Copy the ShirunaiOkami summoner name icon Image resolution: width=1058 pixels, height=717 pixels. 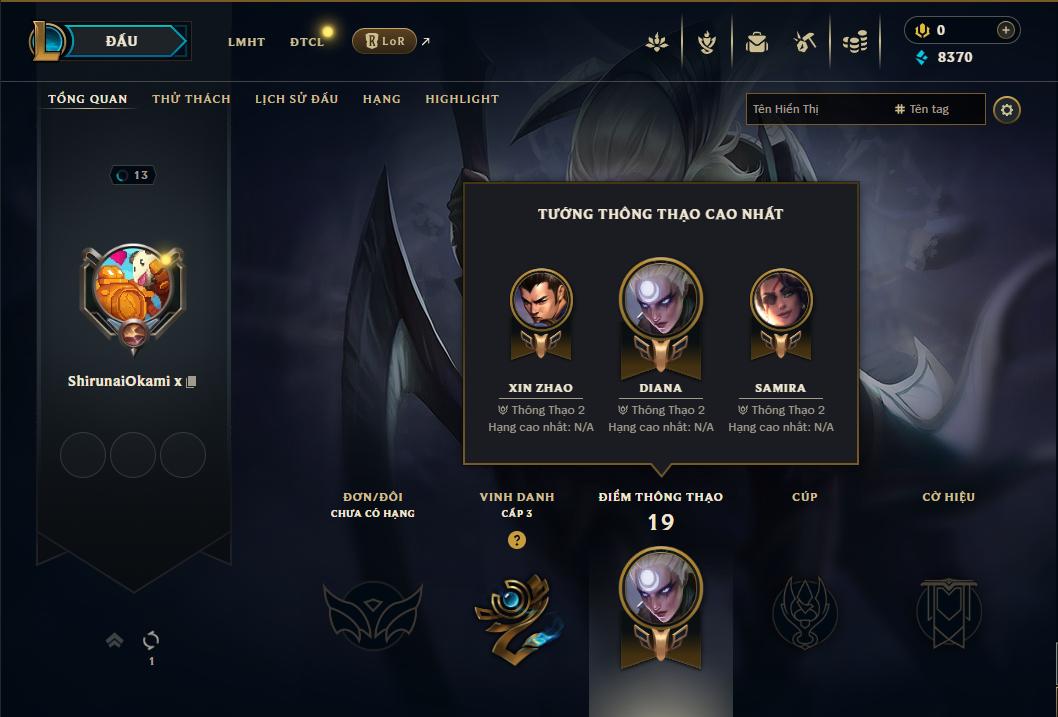coord(191,382)
